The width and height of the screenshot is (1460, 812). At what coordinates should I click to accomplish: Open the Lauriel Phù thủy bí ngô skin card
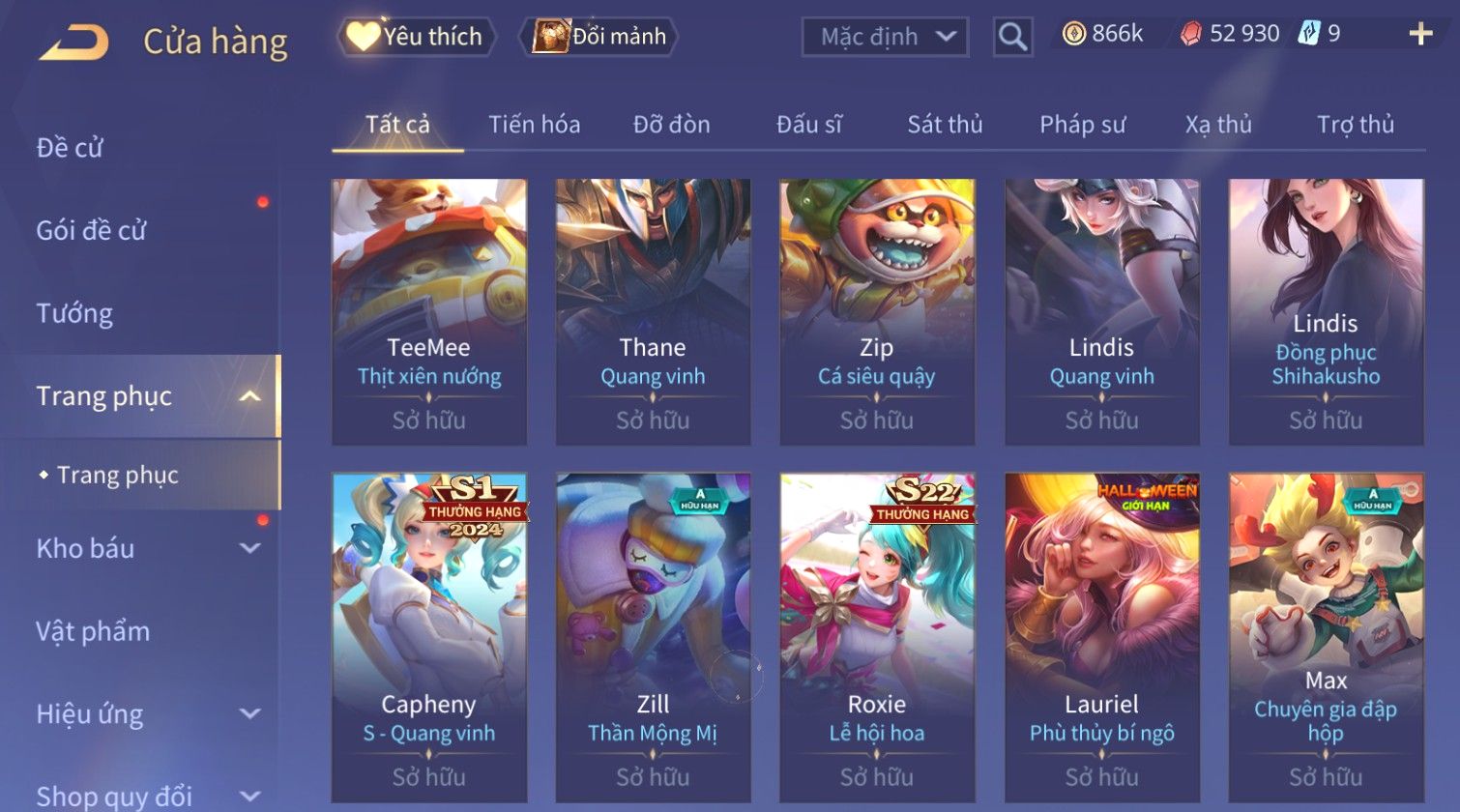1101,637
